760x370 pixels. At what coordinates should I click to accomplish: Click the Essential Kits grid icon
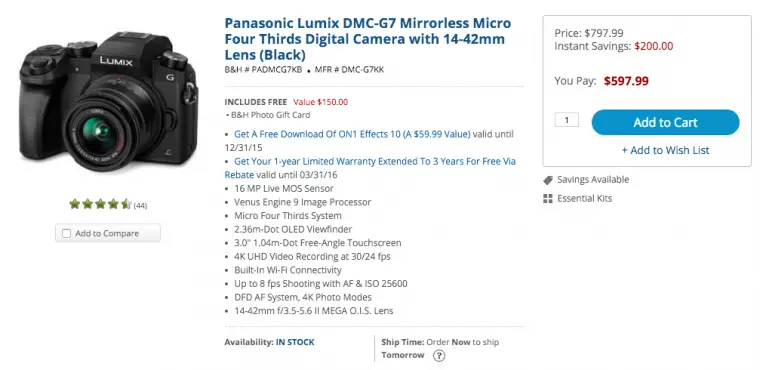(548, 198)
